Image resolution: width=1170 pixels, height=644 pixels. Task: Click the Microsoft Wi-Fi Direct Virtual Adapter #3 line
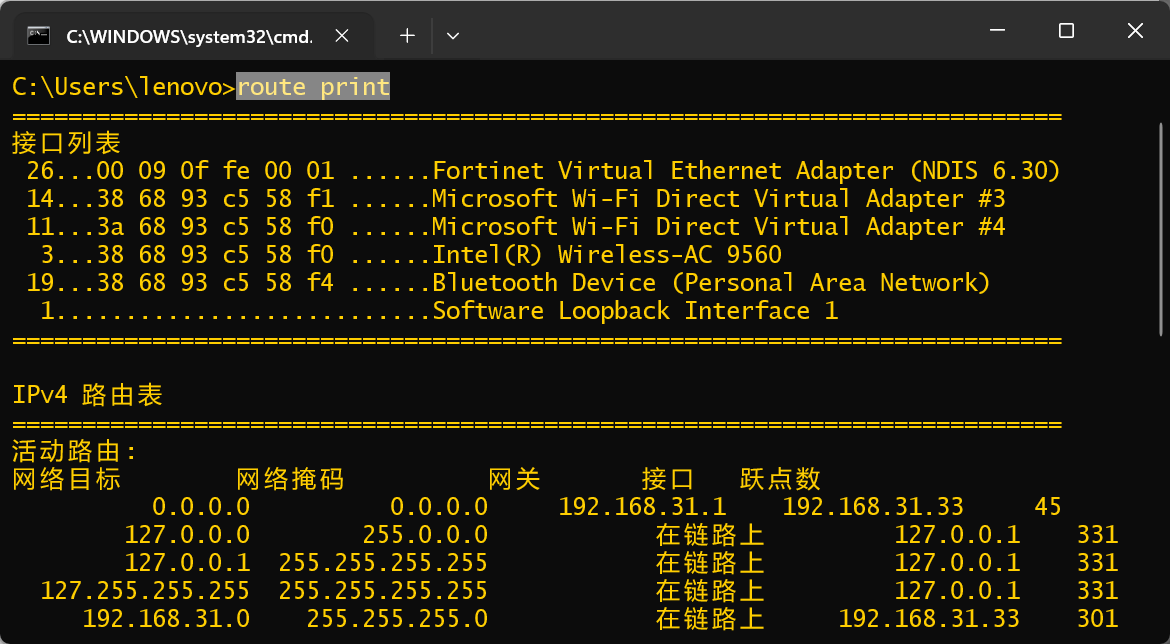(x=718, y=199)
